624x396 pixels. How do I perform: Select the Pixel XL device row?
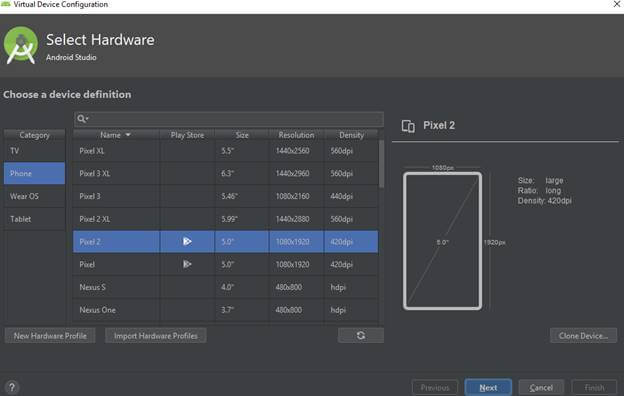coord(226,151)
